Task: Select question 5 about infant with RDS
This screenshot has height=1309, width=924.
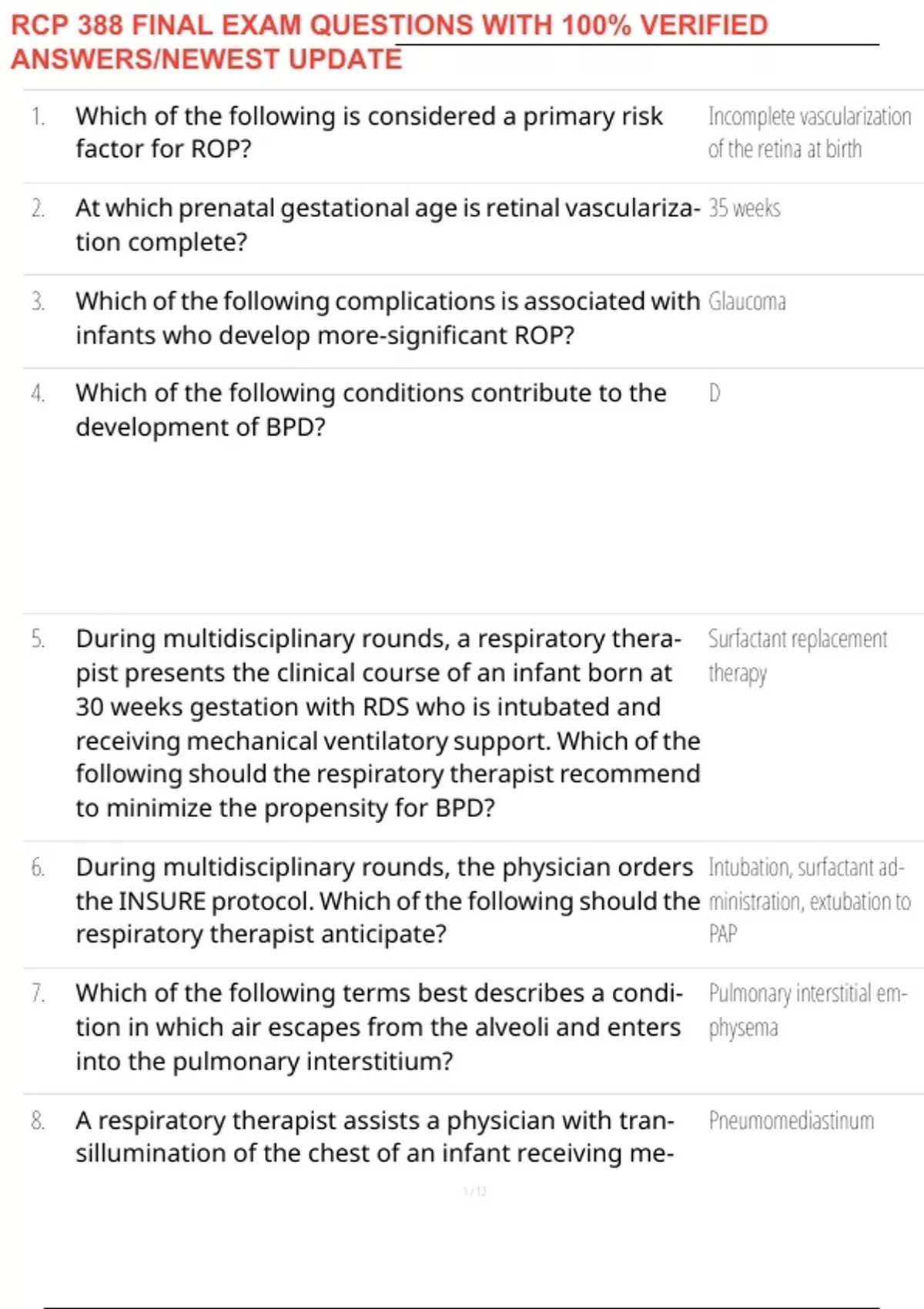Action: (x=388, y=723)
